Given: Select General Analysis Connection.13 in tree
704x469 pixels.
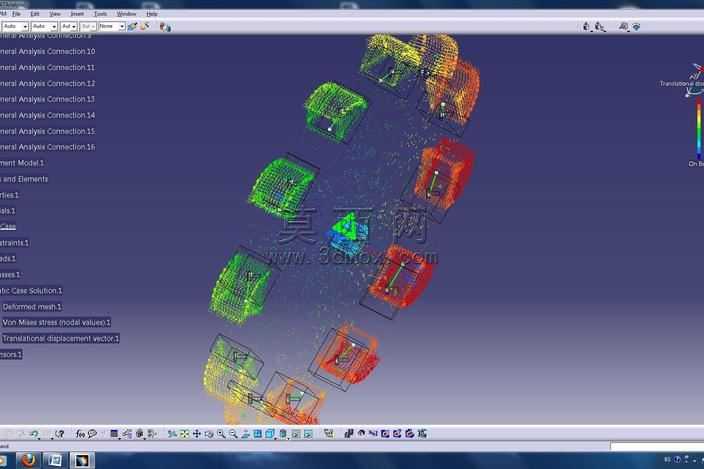Looking at the screenshot, I should 48,99.
